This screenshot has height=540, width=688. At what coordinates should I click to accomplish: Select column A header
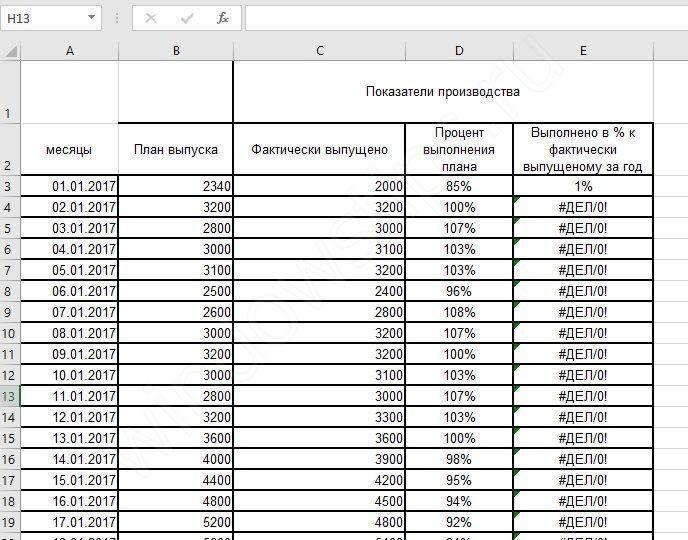69,51
